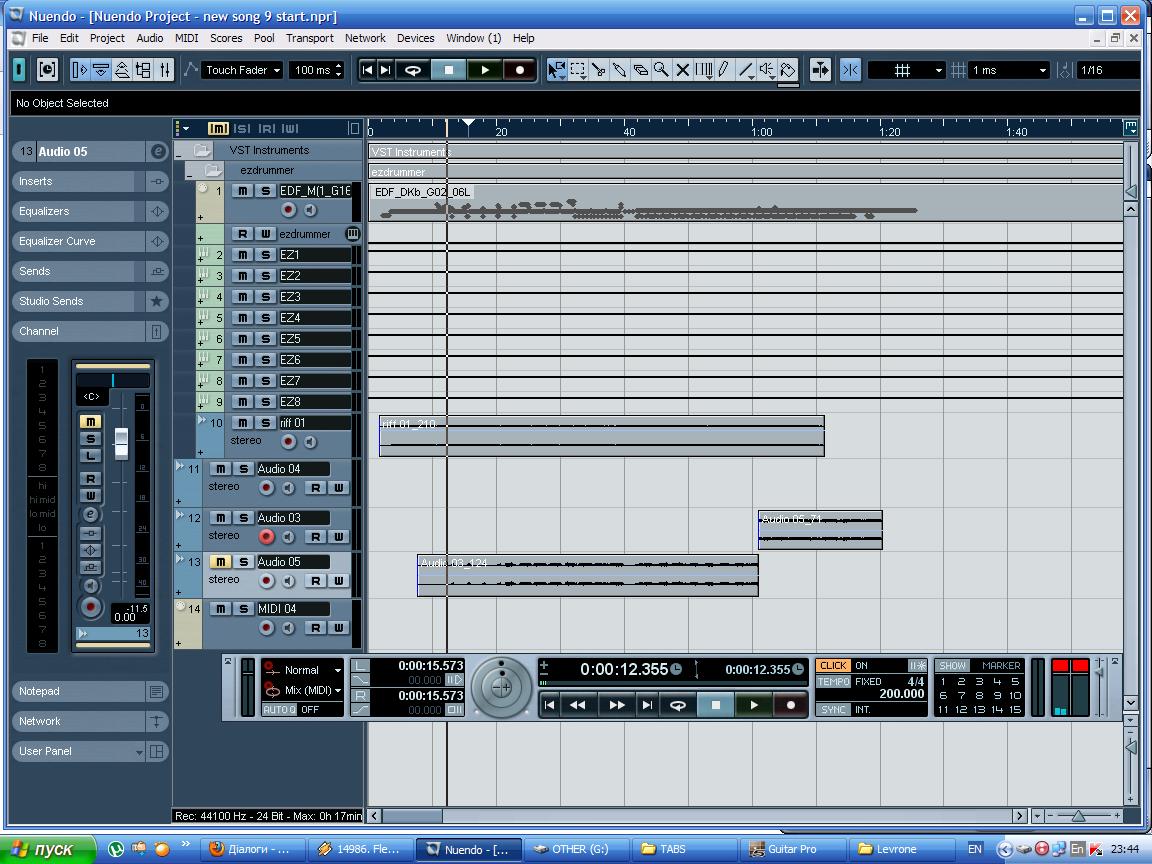The width and height of the screenshot is (1152, 864).
Task: Open Audio 05 channel settings 'e' button
Action: pyautogui.click(x=157, y=151)
